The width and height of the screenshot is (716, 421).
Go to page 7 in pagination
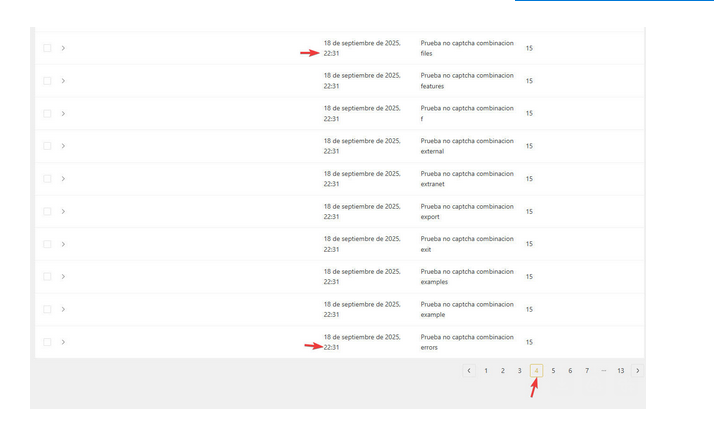[587, 371]
